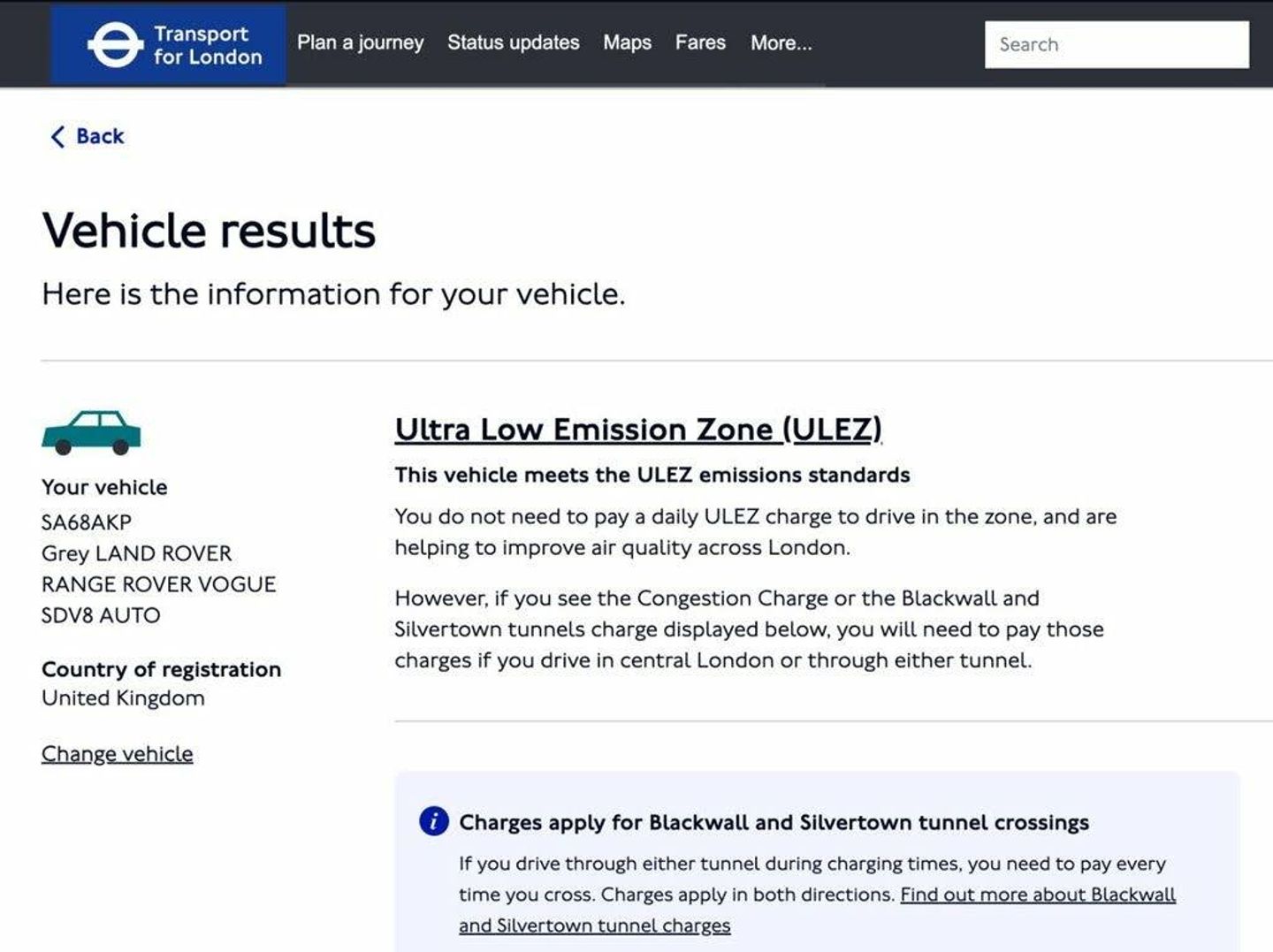The height and width of the screenshot is (952, 1273).
Task: Click the TfL roundel logo icon
Action: (115, 44)
